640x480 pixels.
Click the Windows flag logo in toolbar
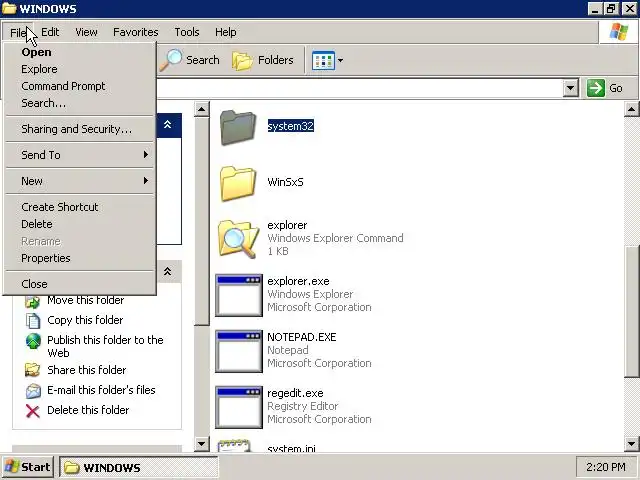tap(619, 32)
